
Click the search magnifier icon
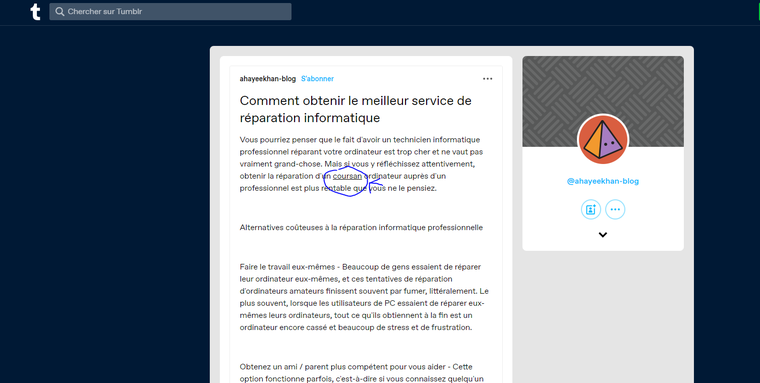tap(60, 12)
